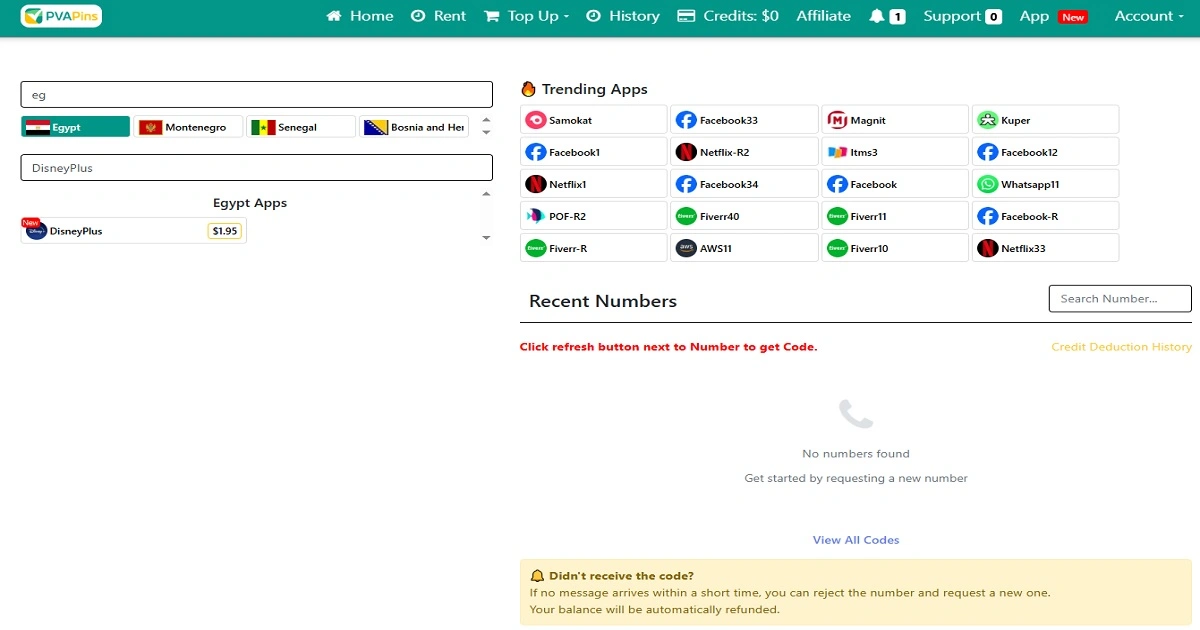
Task: Select DisneyPlus app in Egypt Apps
Action: pyautogui.click(x=134, y=231)
